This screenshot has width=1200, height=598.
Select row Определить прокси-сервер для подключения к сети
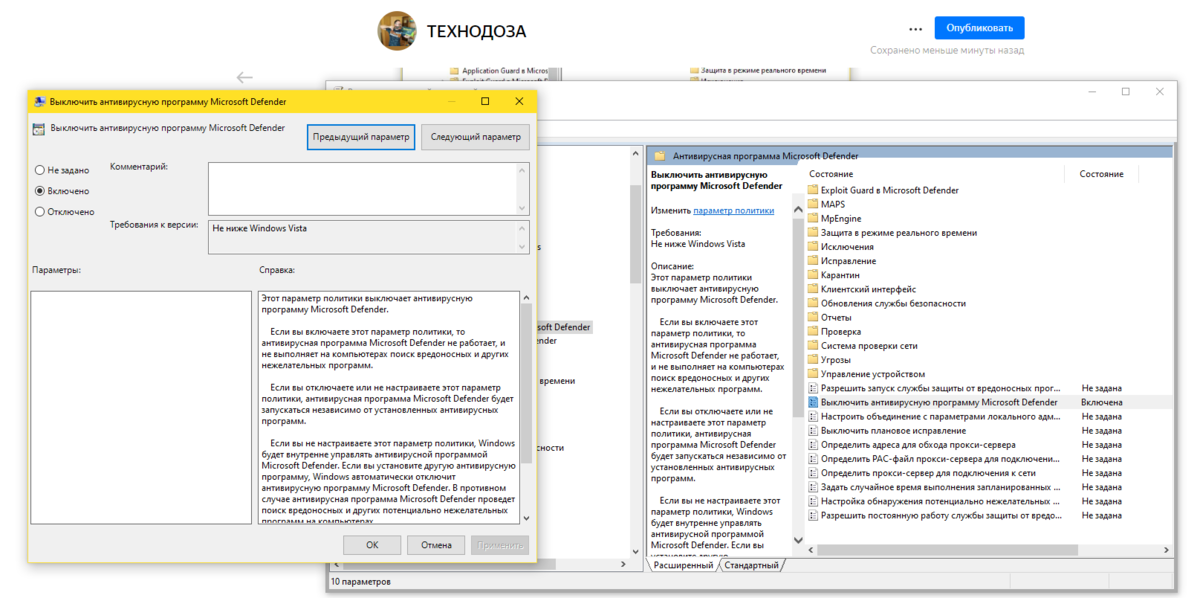988,473
